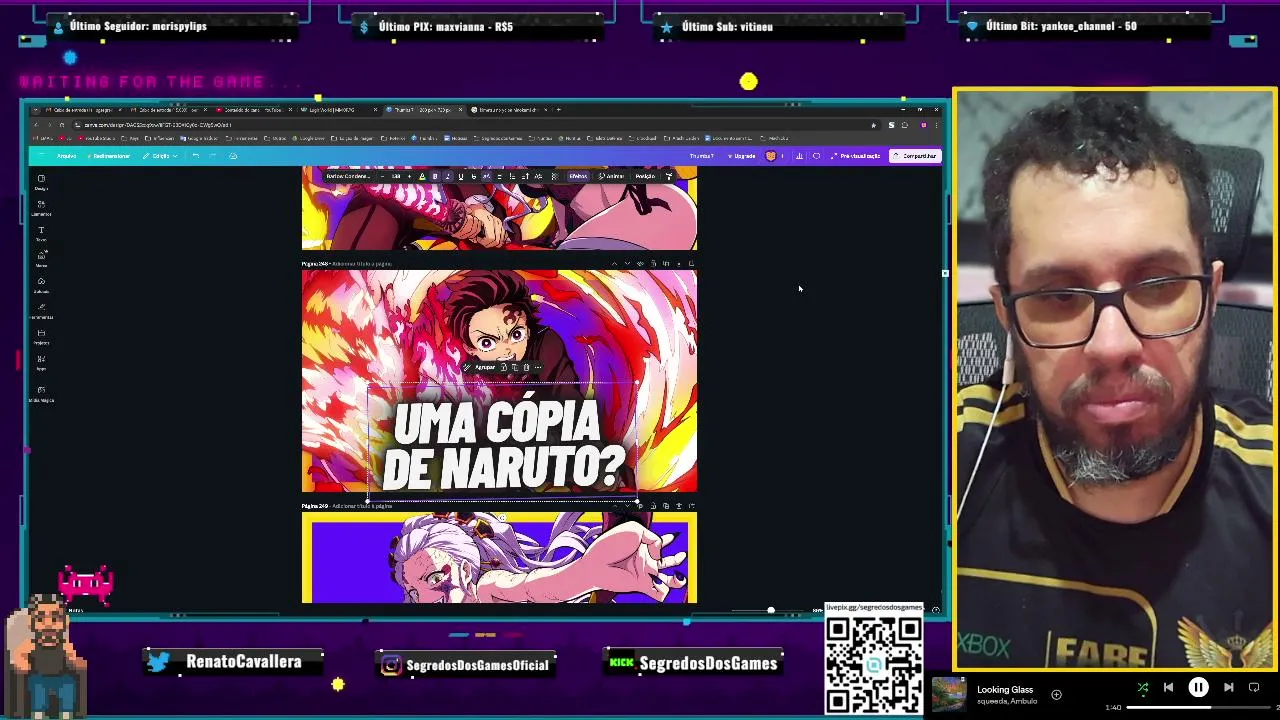Open the analytics chart icon
This screenshot has height=720, width=1280.
[x=799, y=156]
